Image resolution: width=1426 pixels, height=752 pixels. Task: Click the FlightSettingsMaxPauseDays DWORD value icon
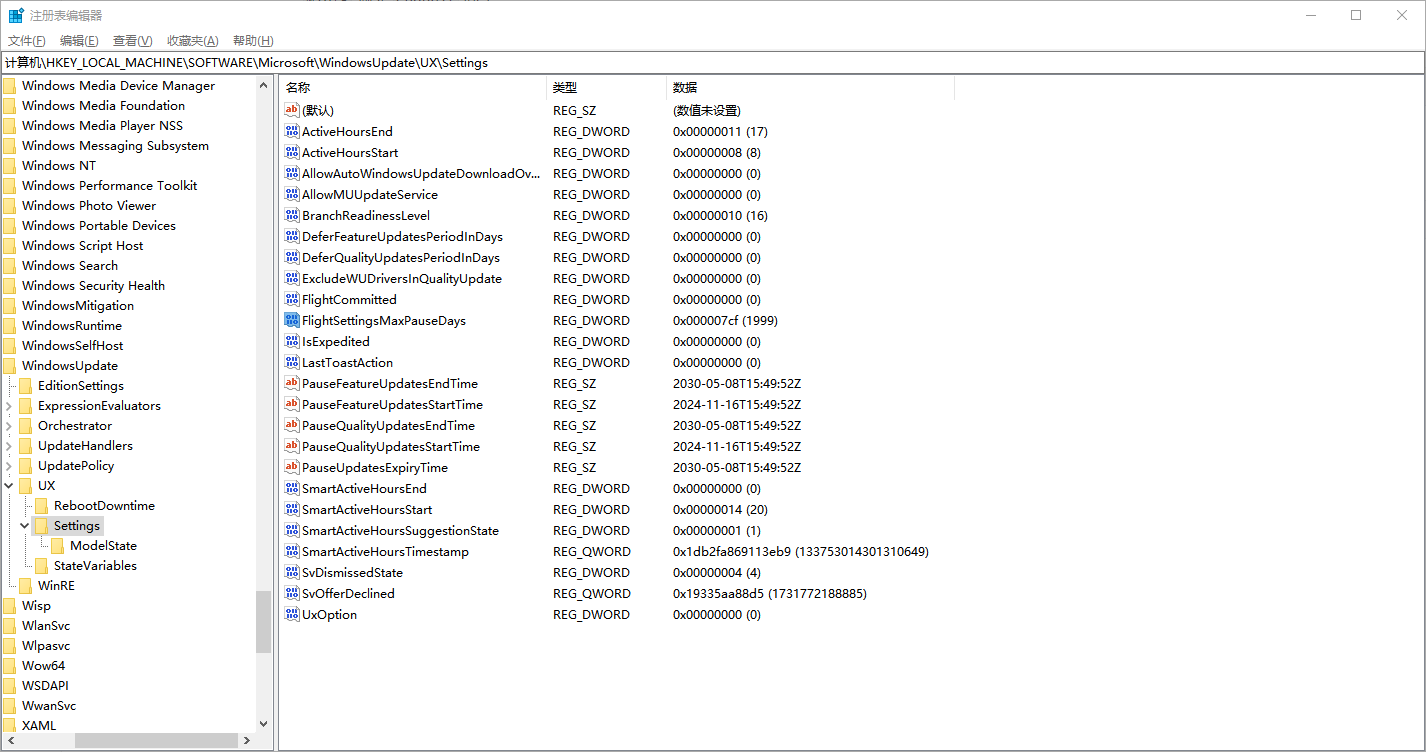[292, 321]
